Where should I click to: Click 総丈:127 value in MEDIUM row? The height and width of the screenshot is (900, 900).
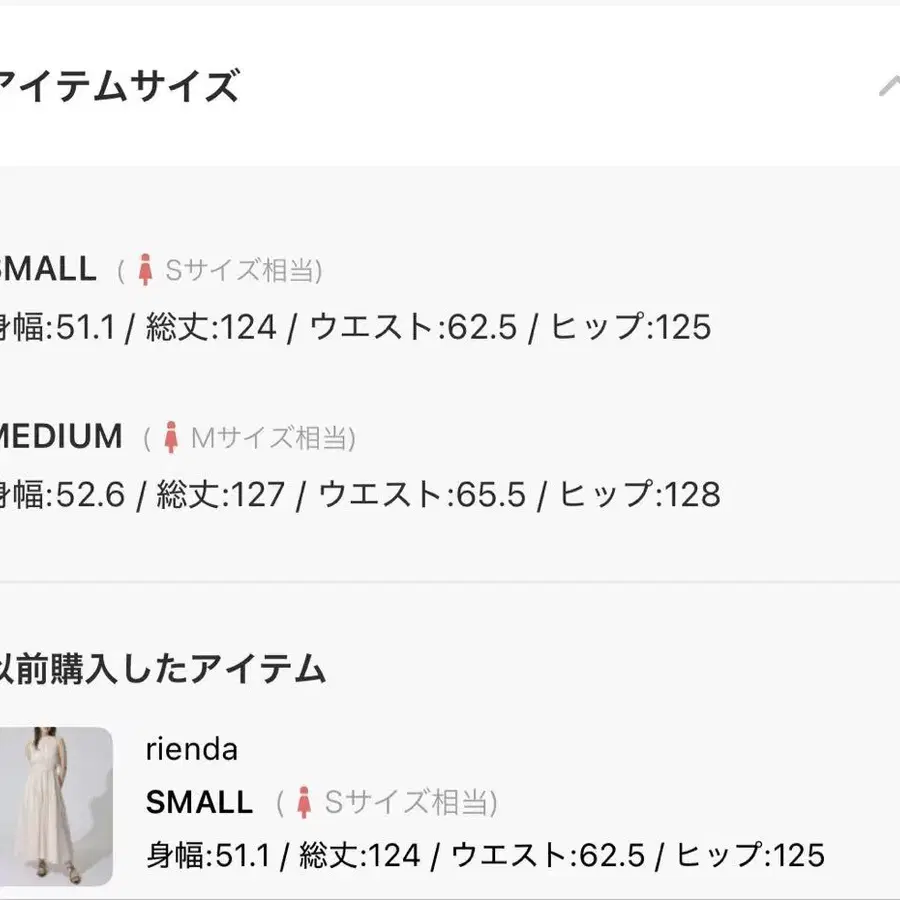221,495
